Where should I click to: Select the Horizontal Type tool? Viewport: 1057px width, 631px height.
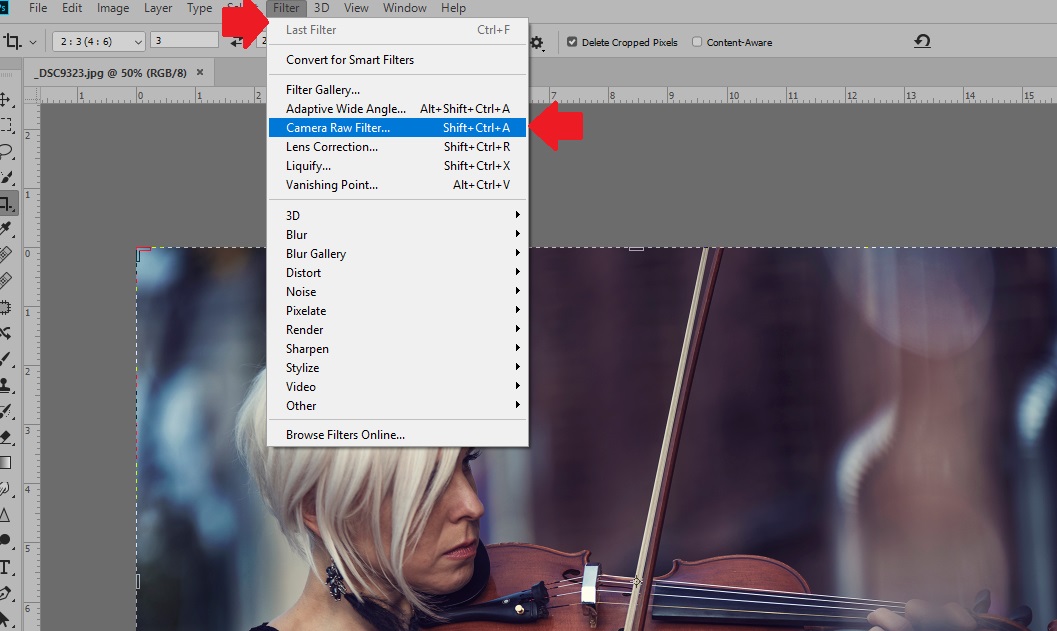click(x=6, y=567)
